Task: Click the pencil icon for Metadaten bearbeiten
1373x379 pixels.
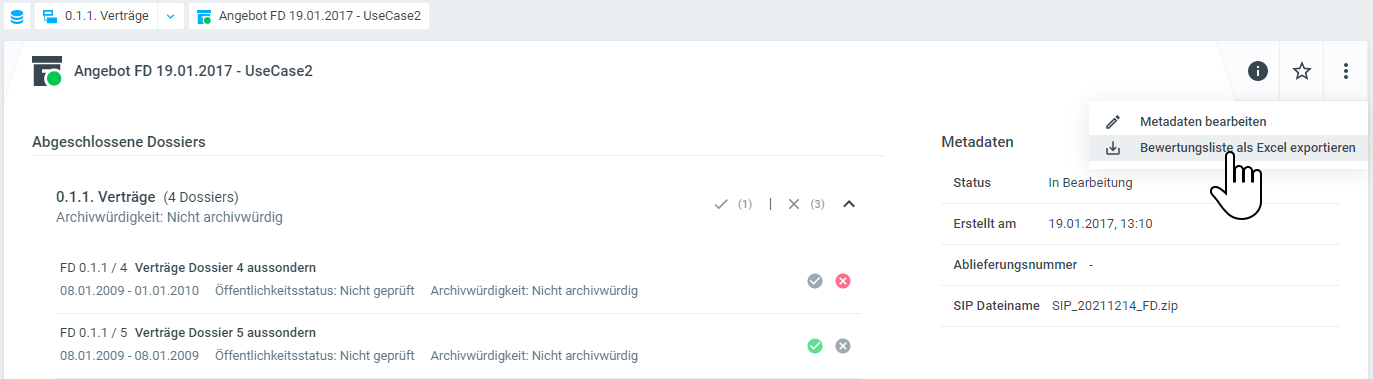Action: pyautogui.click(x=1113, y=121)
